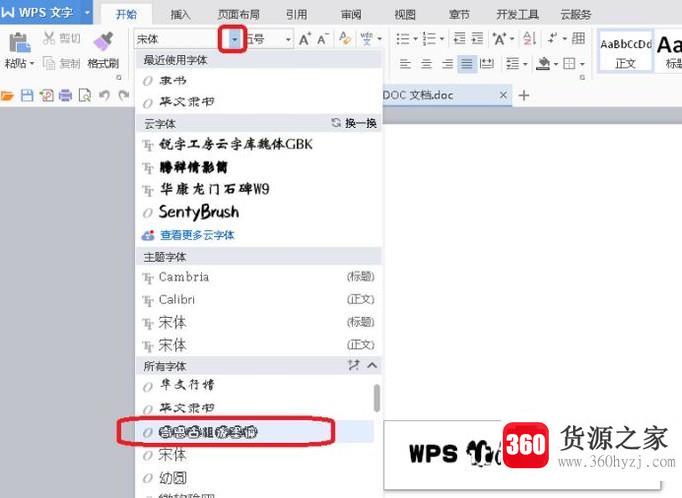Choose the SentyBrush cloud font
The height and width of the screenshot is (498, 682).
(258, 212)
